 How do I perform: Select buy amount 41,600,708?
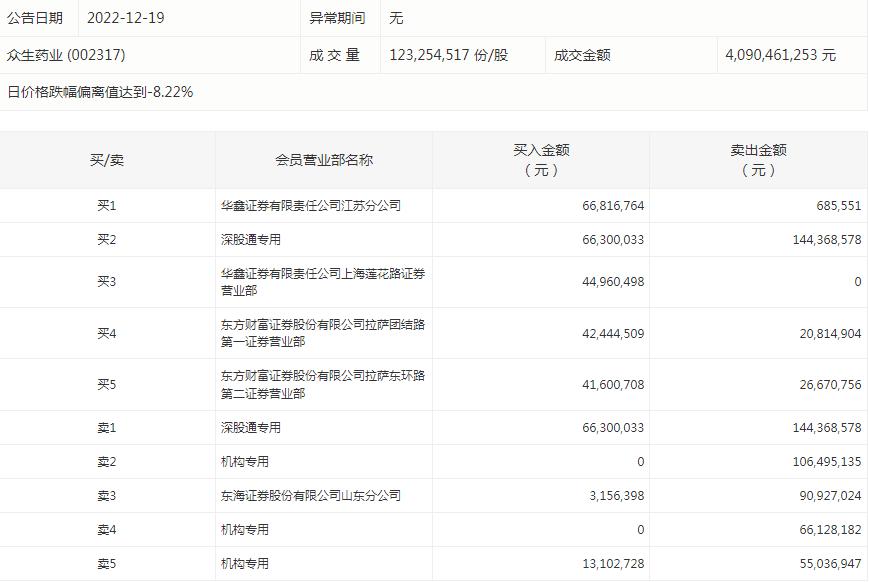pos(613,384)
